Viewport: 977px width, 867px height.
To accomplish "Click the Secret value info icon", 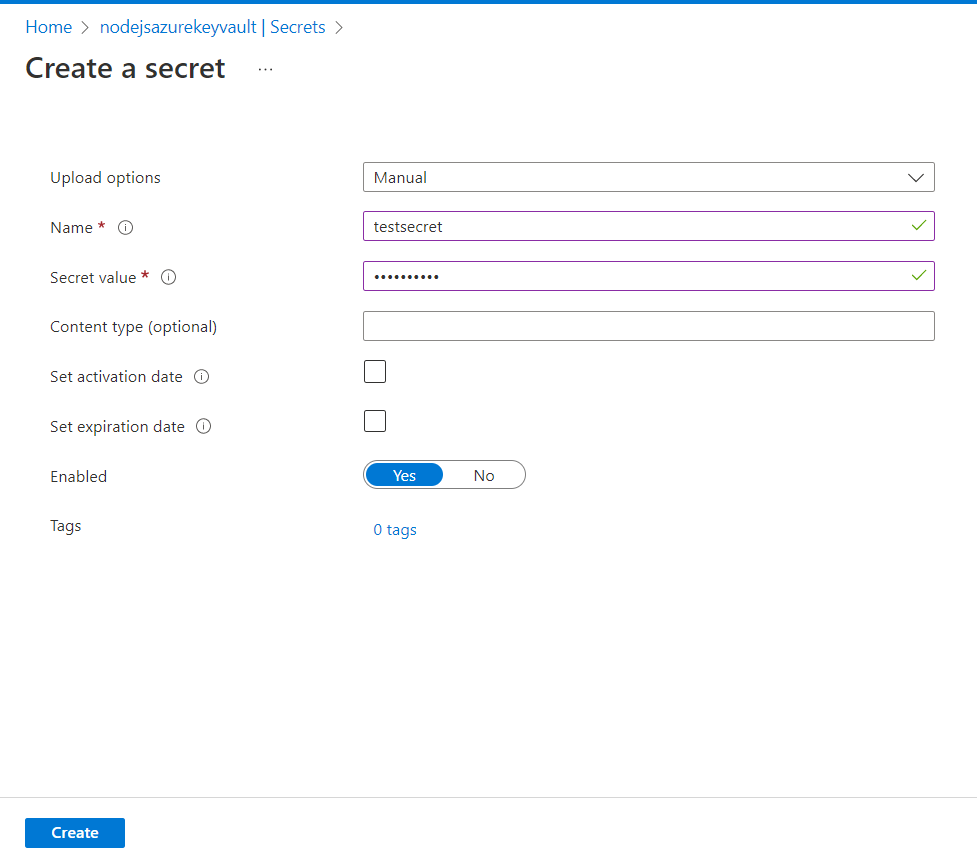I will point(169,278).
